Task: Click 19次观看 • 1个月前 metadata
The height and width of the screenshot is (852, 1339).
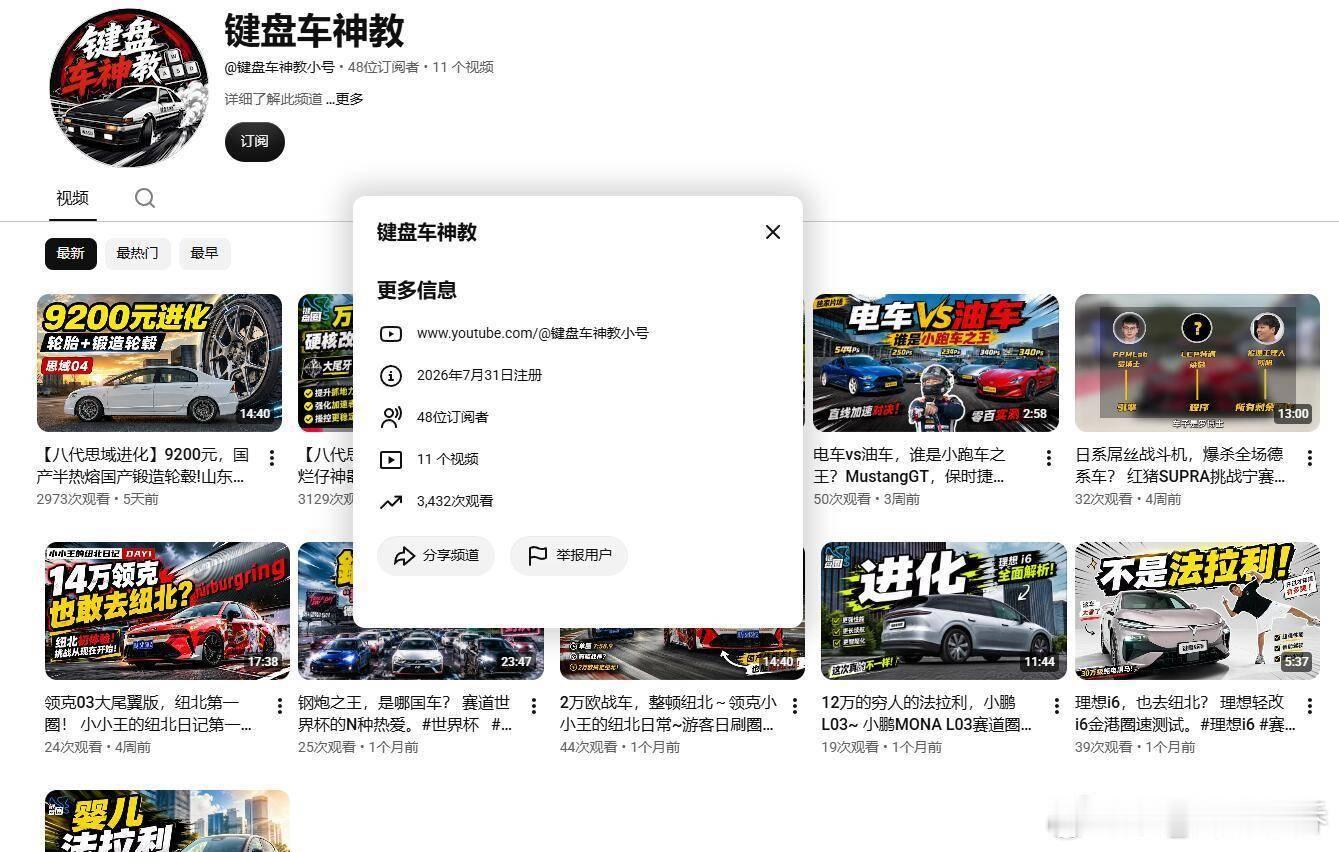Action: (x=881, y=747)
